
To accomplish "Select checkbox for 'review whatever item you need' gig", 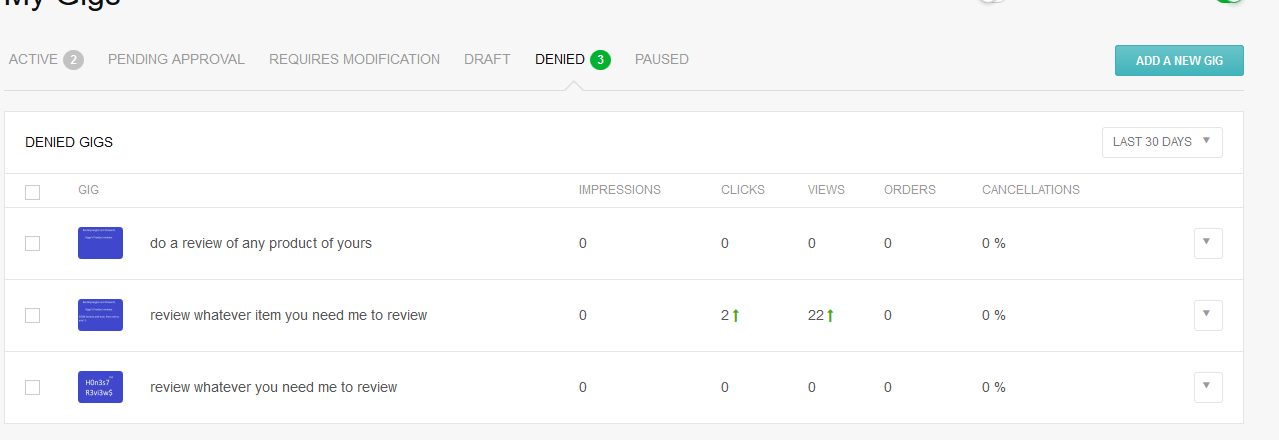I will pyautogui.click(x=33, y=315).
